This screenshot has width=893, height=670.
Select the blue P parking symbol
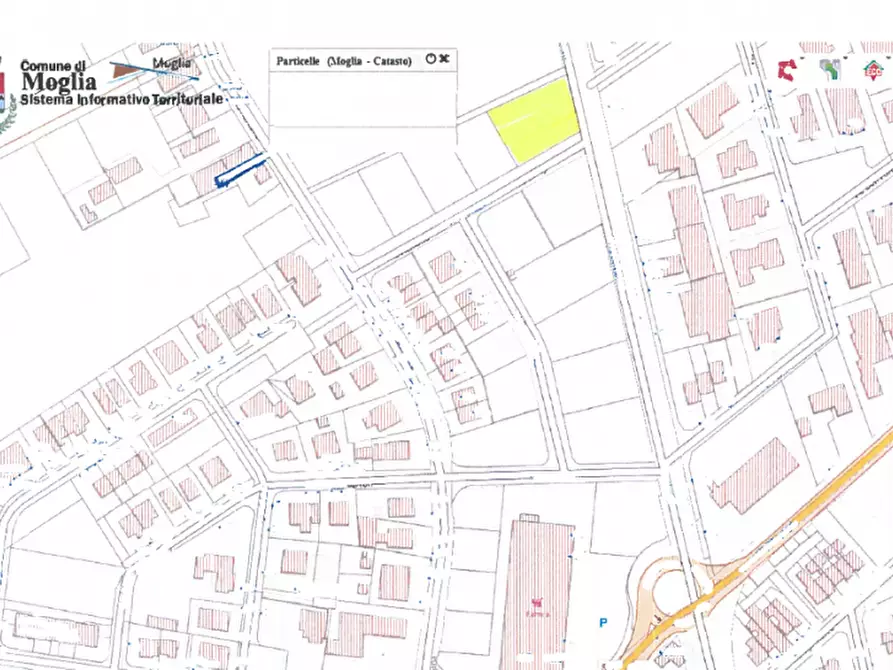click(603, 622)
